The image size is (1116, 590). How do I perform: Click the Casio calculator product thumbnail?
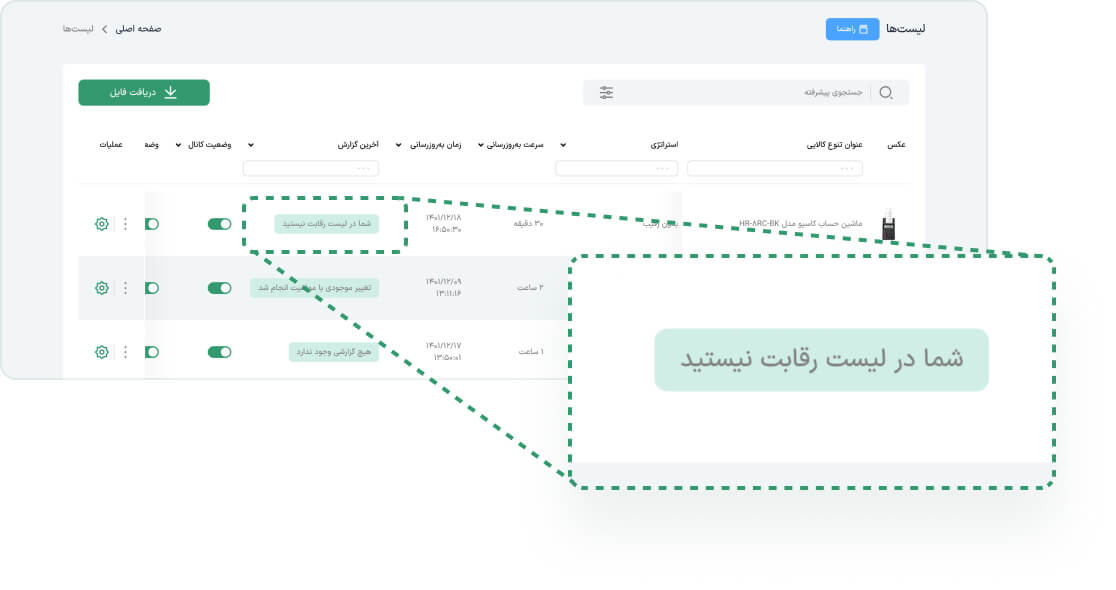[888, 224]
